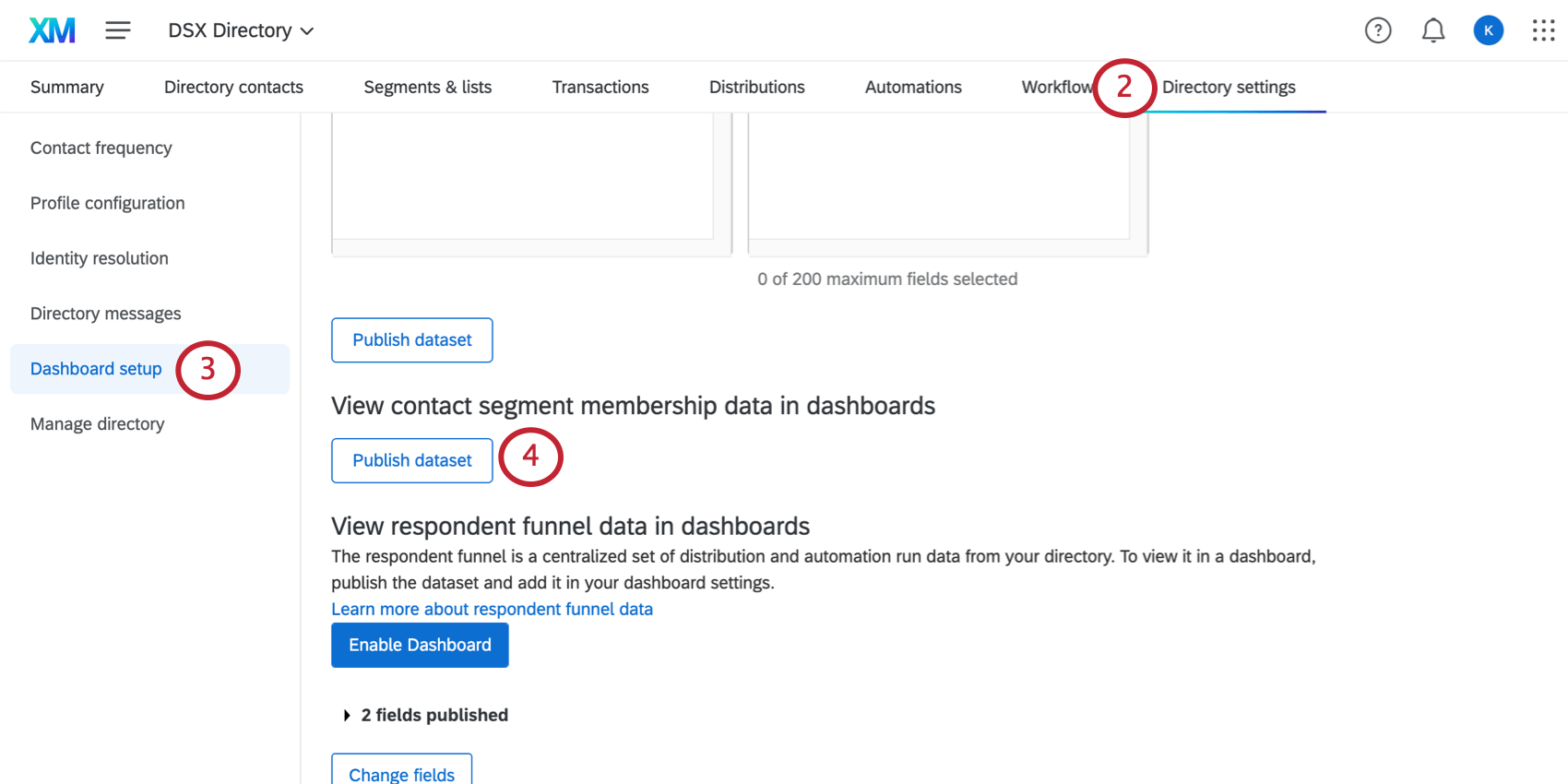This screenshot has height=784, width=1568.
Task: Open Learn more about respondent funnel data
Action: 492,609
